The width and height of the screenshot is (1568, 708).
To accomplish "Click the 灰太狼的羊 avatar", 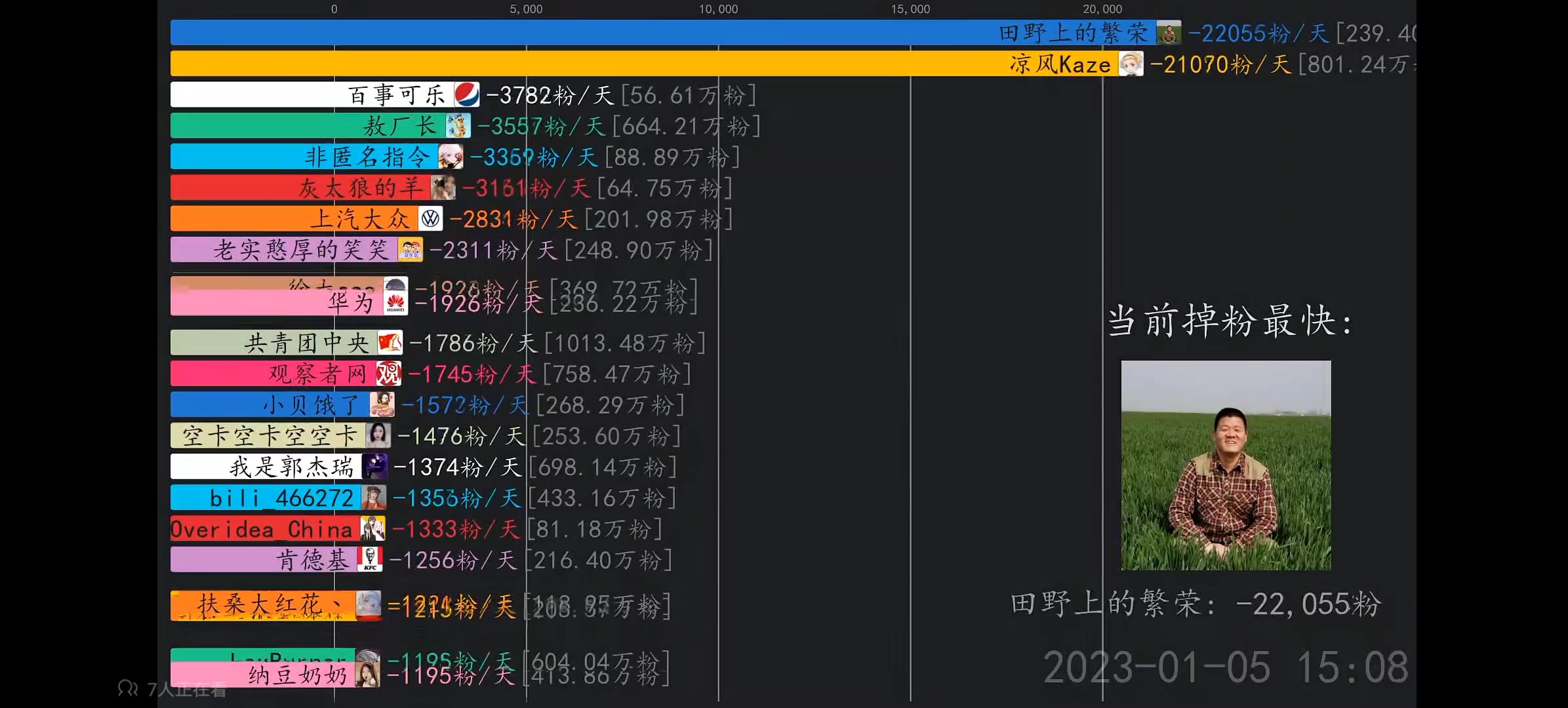I will point(443,187).
